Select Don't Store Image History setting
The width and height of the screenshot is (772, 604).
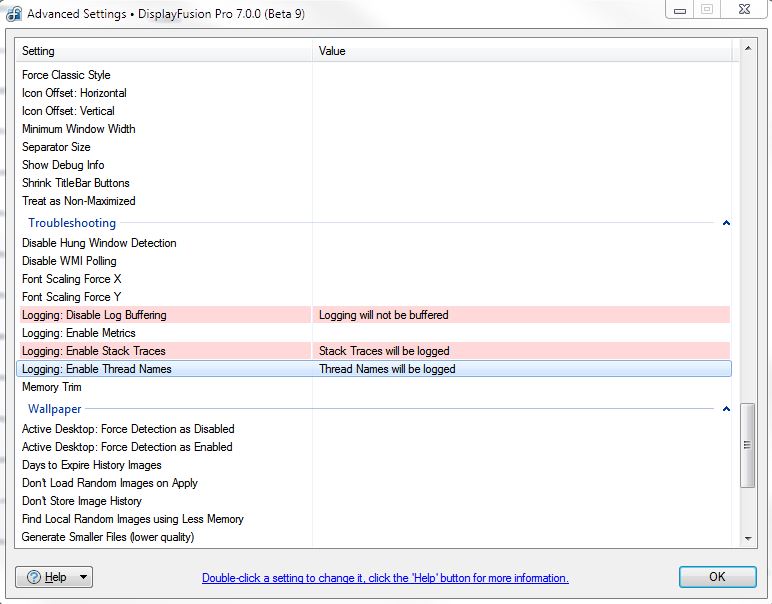(82, 501)
